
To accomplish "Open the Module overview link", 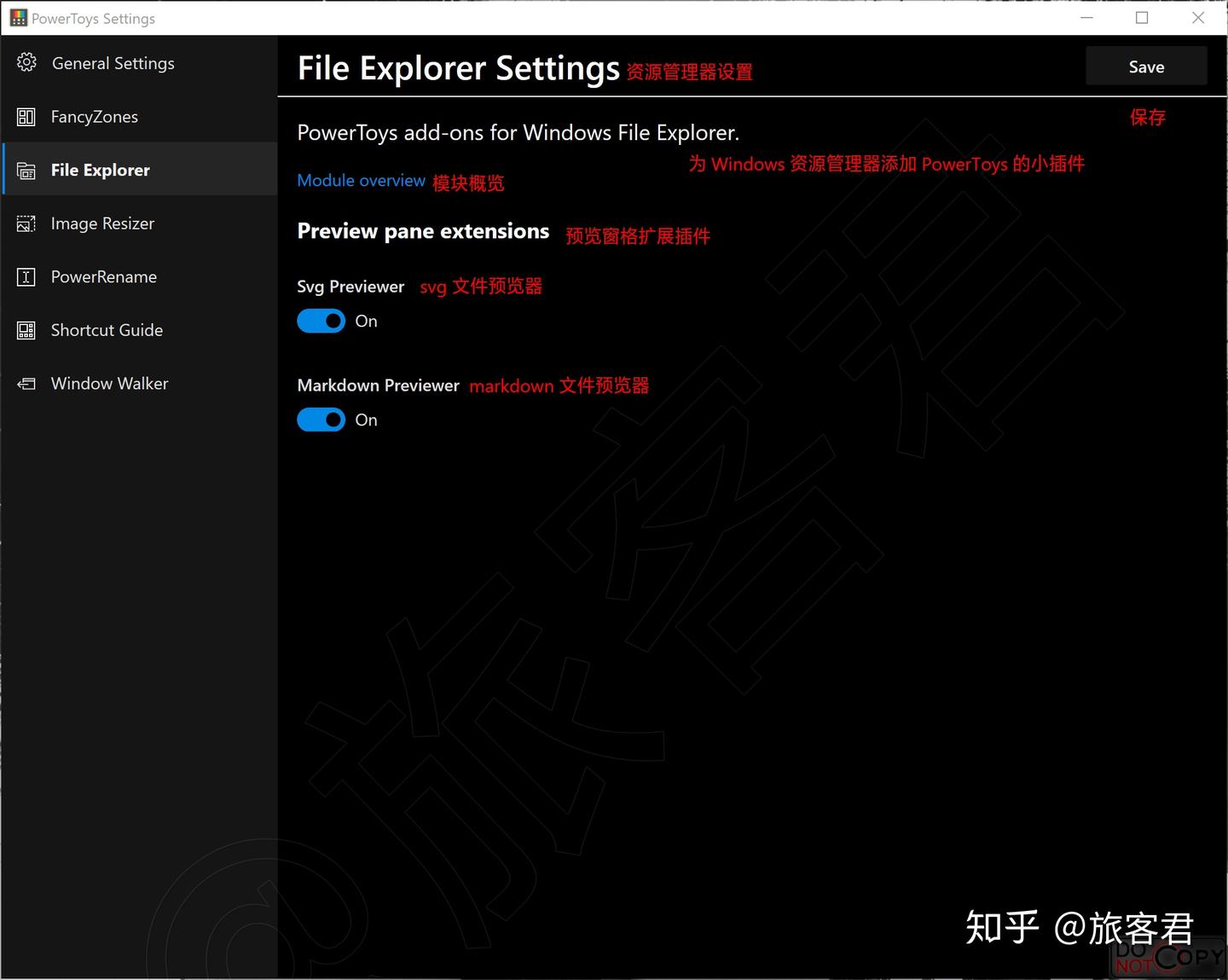I will coord(361,180).
